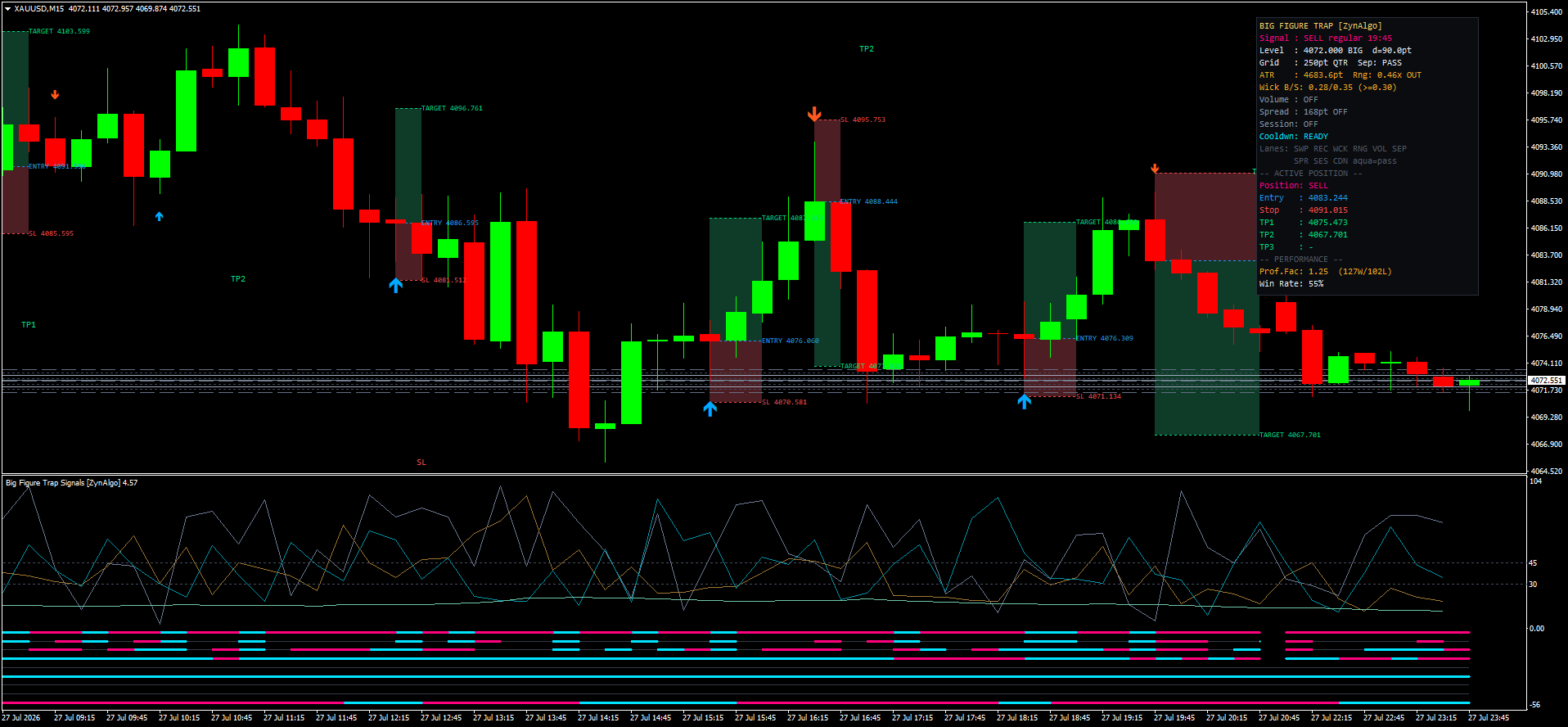Click the Signal : SELL regular 19:45 line

[x=1326, y=38]
